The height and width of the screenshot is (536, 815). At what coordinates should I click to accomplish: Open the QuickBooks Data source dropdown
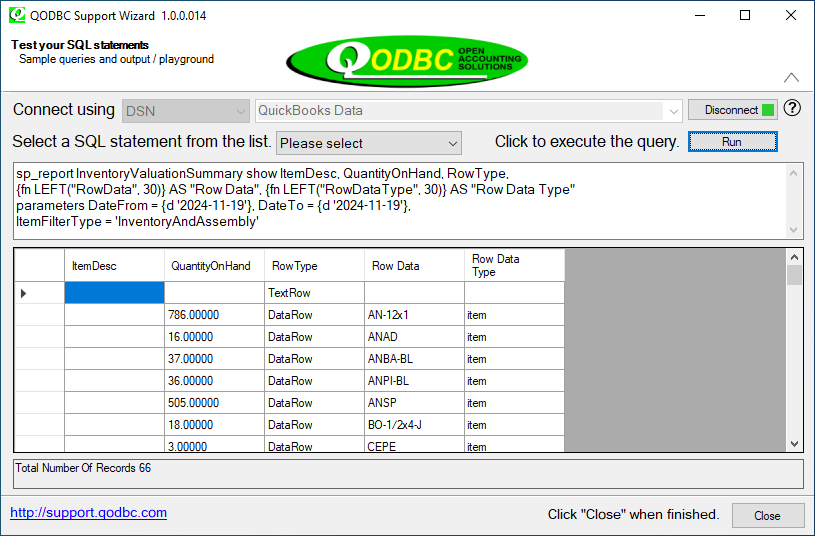pyautogui.click(x=468, y=111)
